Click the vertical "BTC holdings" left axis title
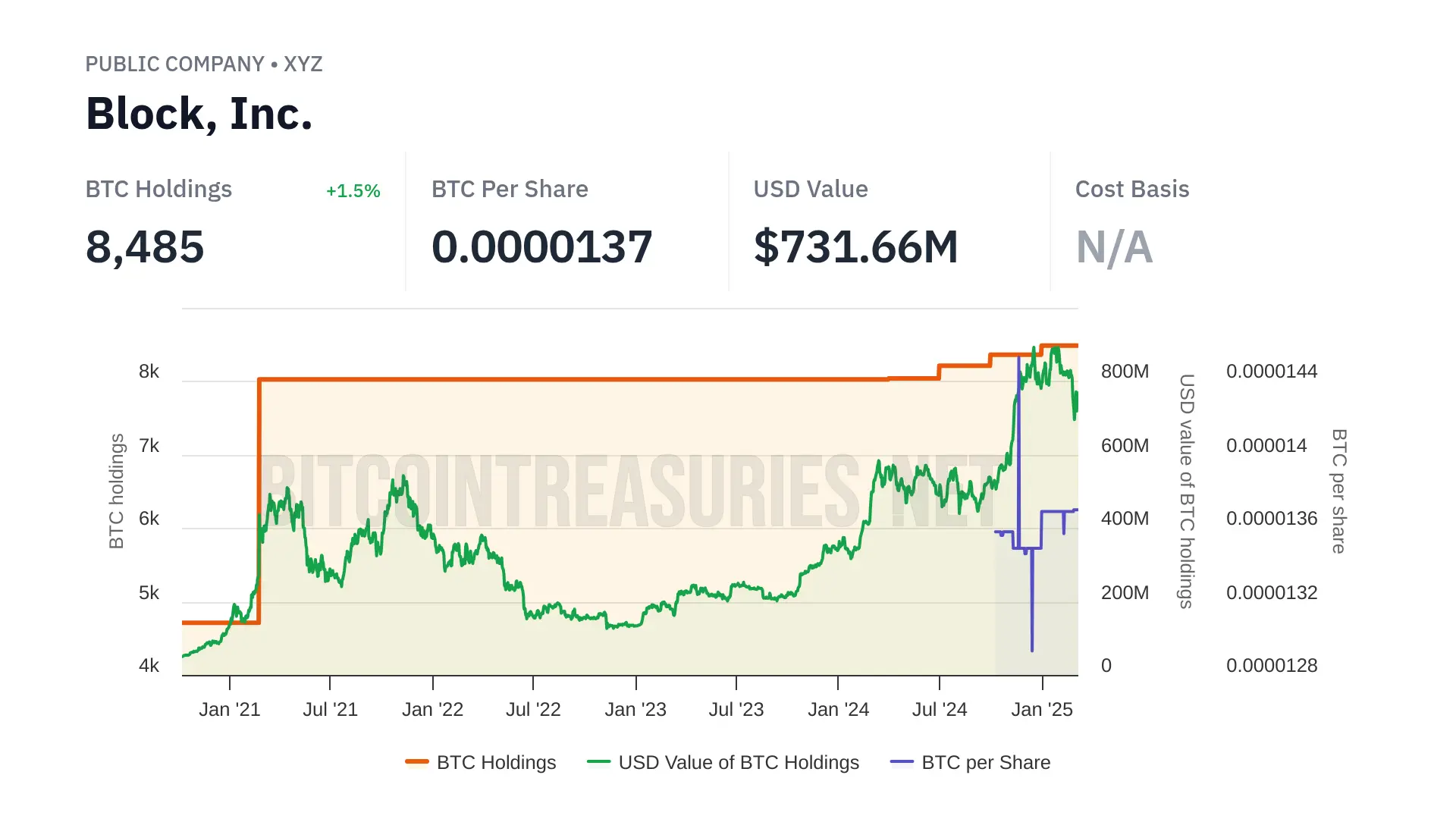Screen dimensions: 1456x819 coord(116,491)
